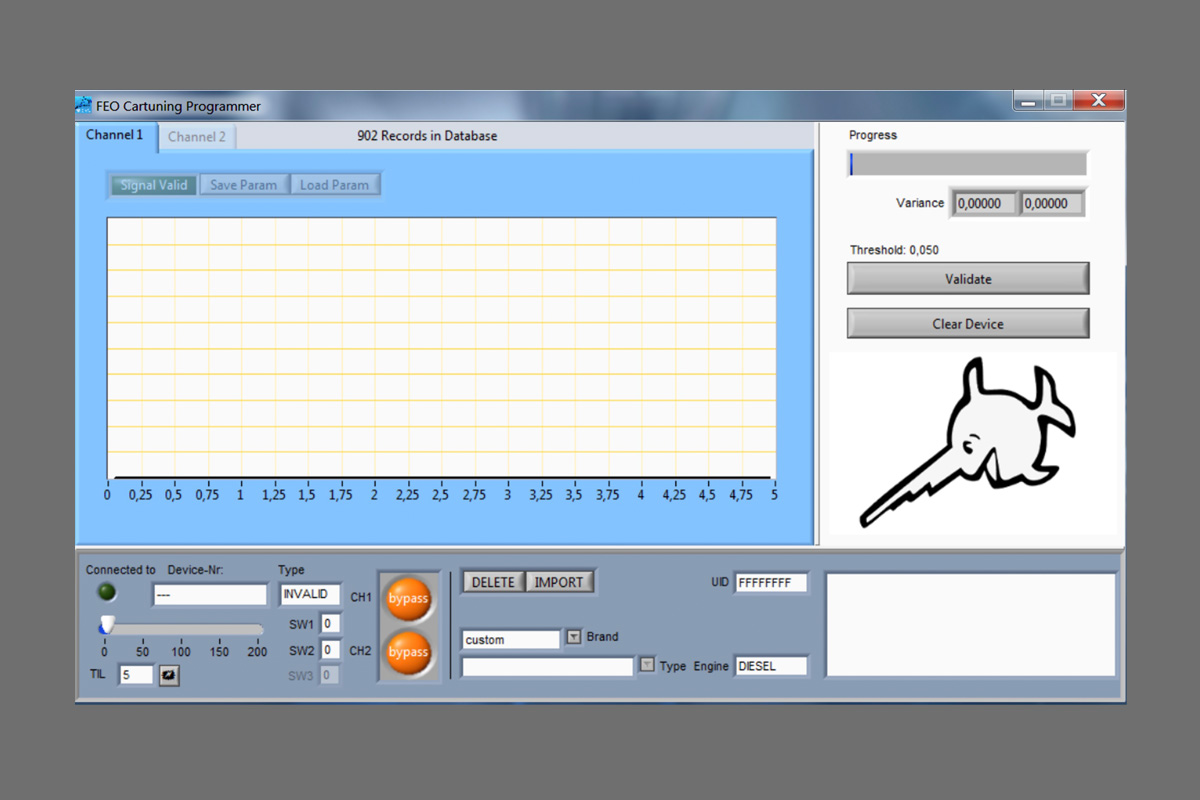The height and width of the screenshot is (800, 1200).
Task: Click the TIL value field
Action: coord(136,675)
